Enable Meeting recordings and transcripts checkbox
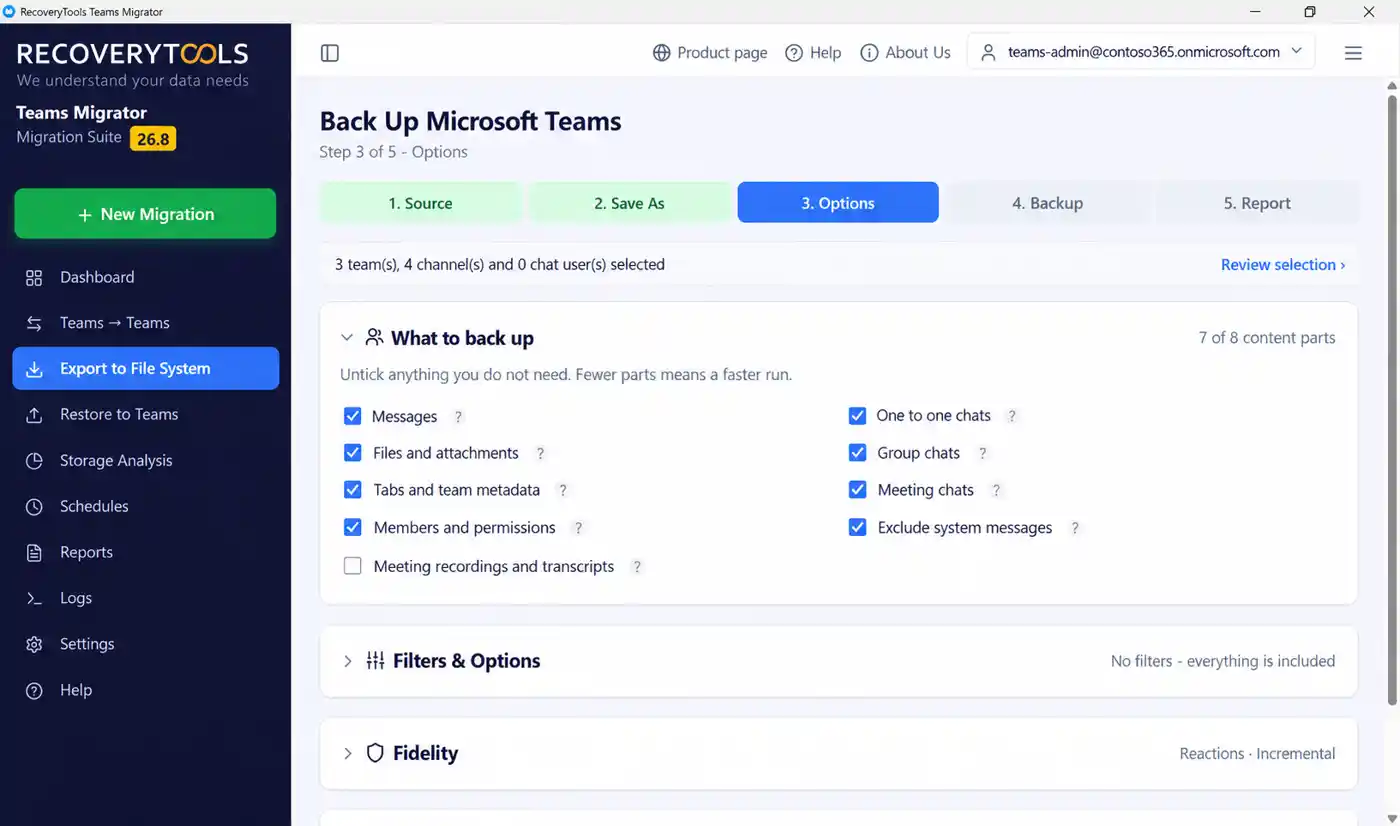The image size is (1400, 826). click(352, 566)
